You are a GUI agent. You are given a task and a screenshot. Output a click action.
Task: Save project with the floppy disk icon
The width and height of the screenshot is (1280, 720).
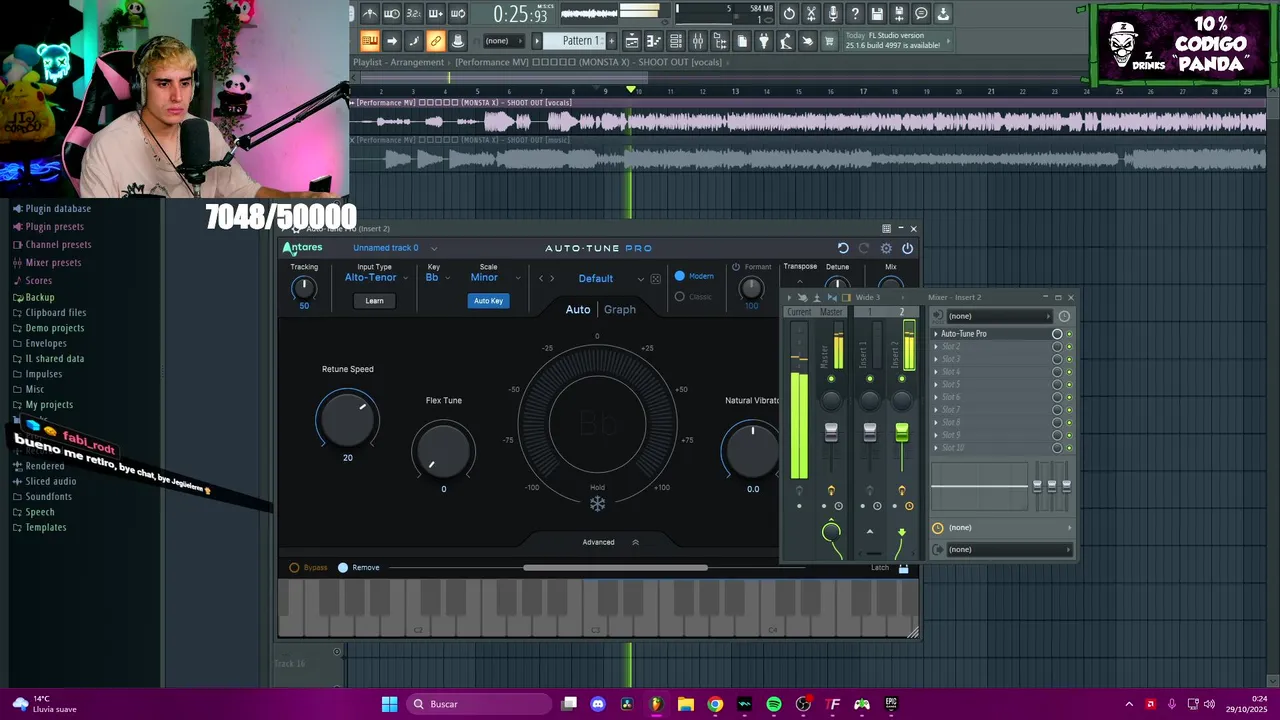coord(877,14)
